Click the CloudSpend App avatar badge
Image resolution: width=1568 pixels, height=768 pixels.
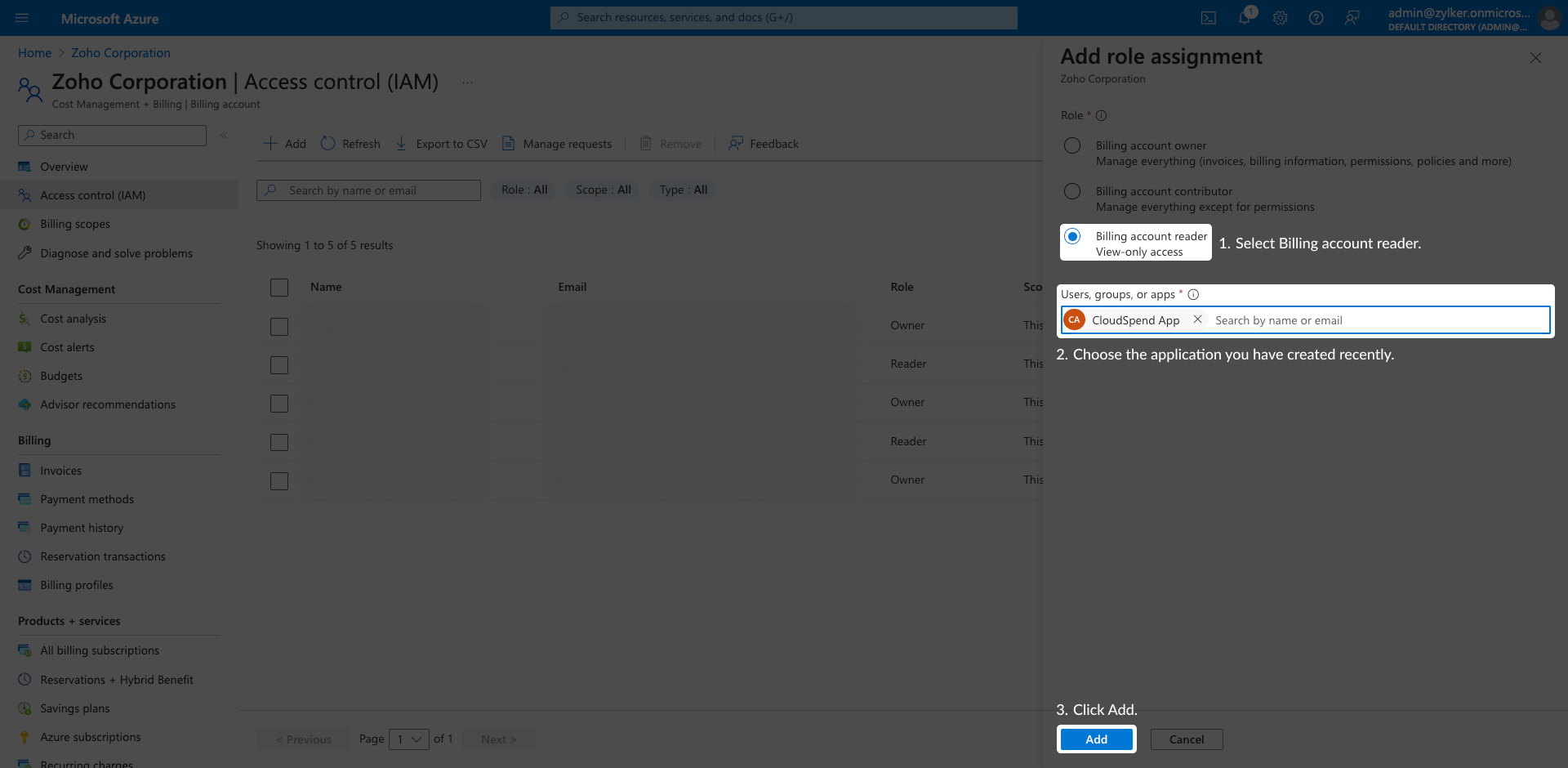click(1075, 319)
